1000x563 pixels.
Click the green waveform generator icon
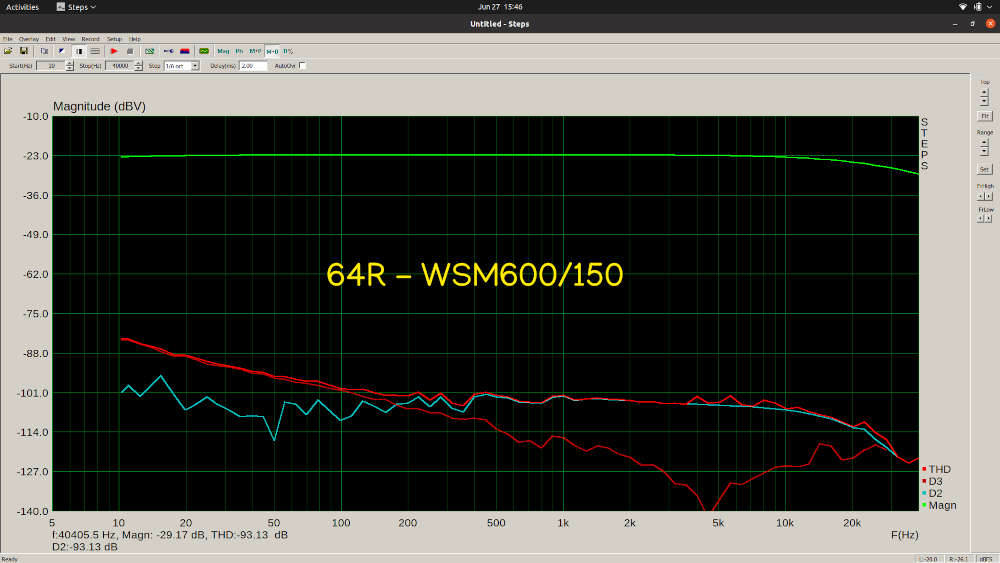204,51
